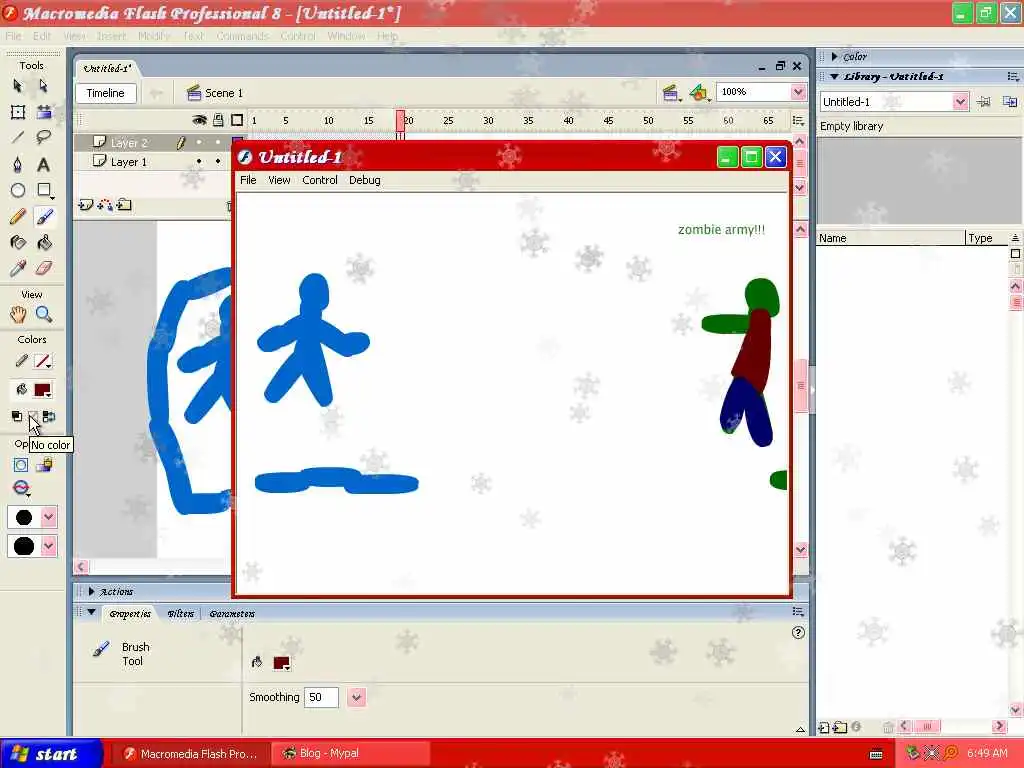Select the Ink Bottle tool

(x=18, y=242)
